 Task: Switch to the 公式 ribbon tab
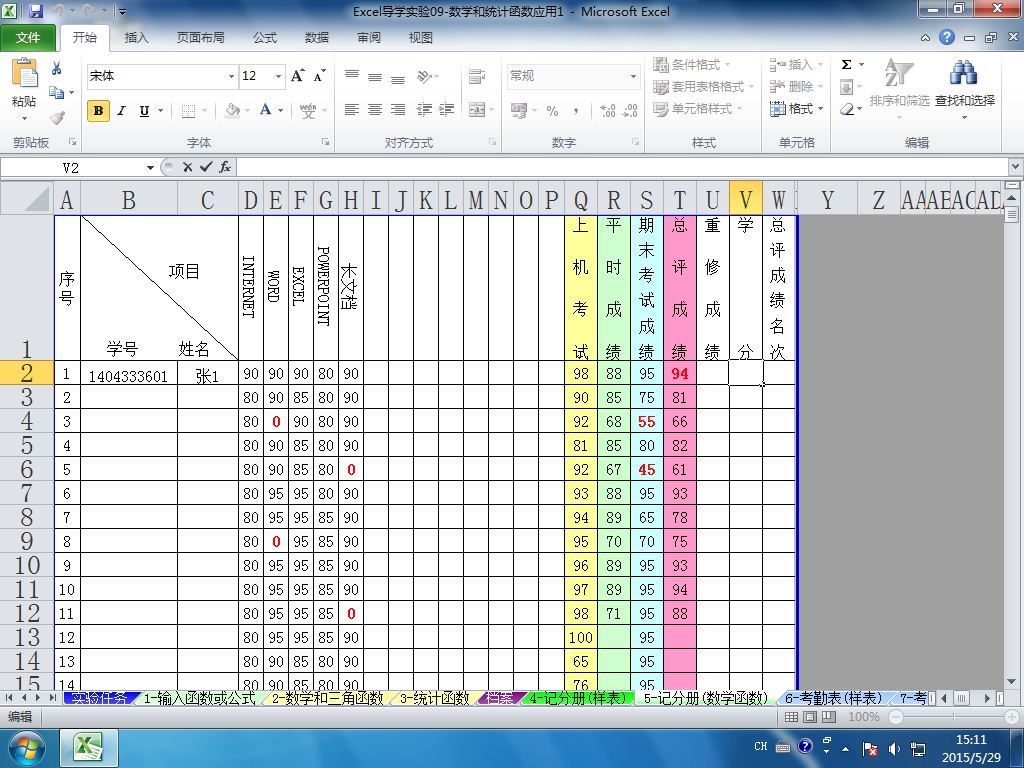pyautogui.click(x=265, y=38)
